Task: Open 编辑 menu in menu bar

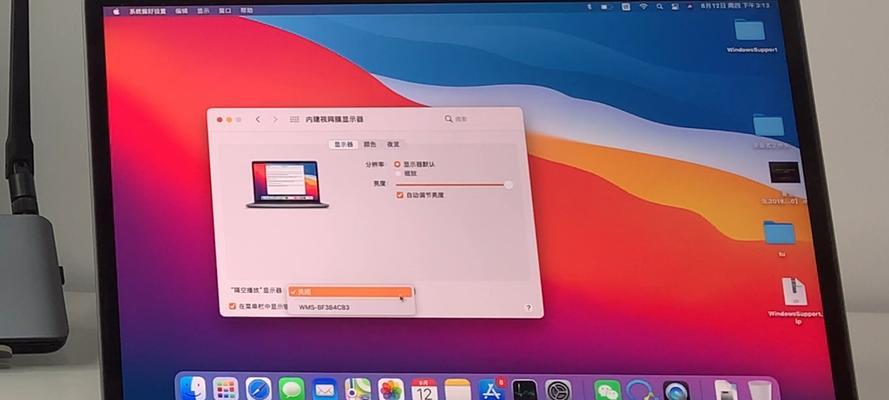Action: [x=181, y=11]
